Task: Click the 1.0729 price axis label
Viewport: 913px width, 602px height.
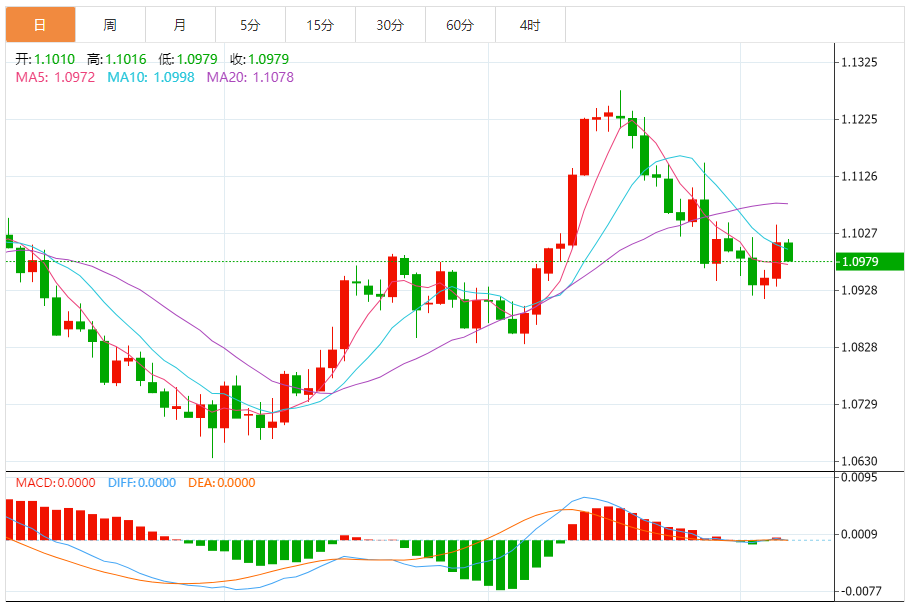Action: 859,404
